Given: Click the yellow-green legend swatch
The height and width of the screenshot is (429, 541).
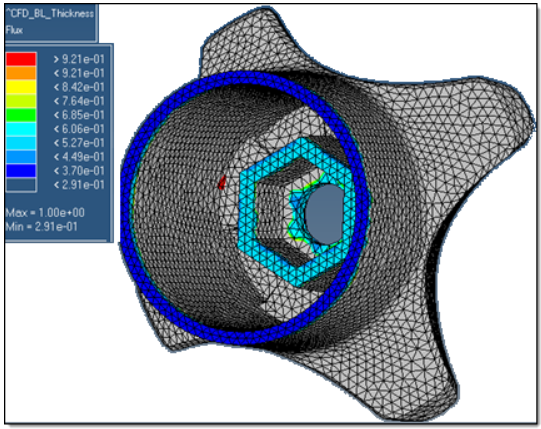Looking at the screenshot, I should (x=21, y=101).
